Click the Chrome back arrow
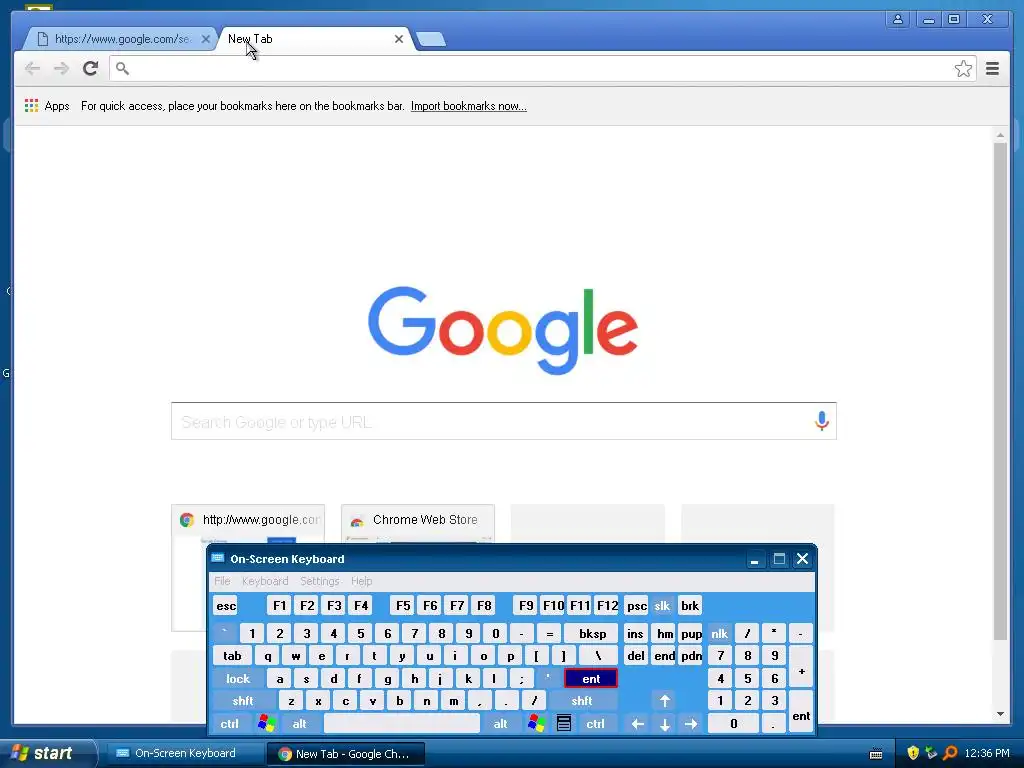This screenshot has width=1024, height=768. click(32, 68)
